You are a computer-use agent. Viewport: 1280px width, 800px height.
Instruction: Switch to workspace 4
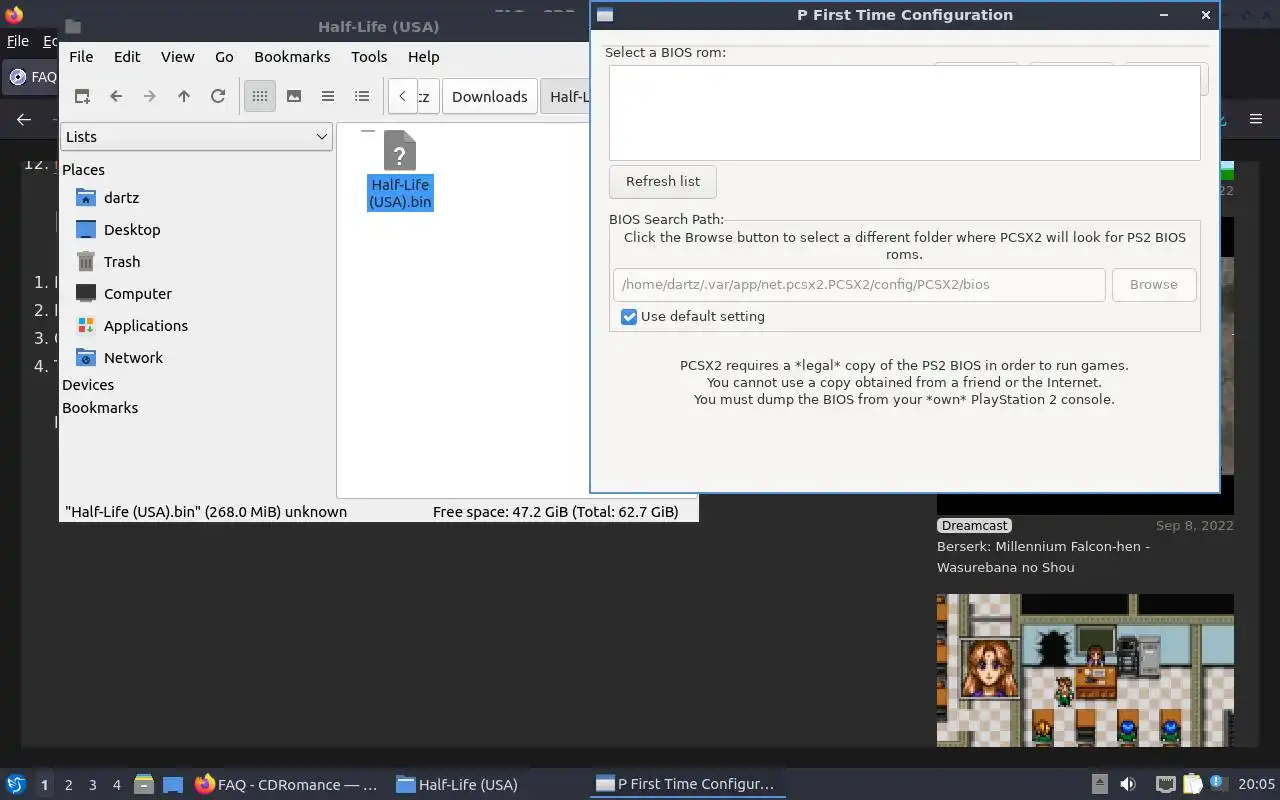[x=116, y=785]
